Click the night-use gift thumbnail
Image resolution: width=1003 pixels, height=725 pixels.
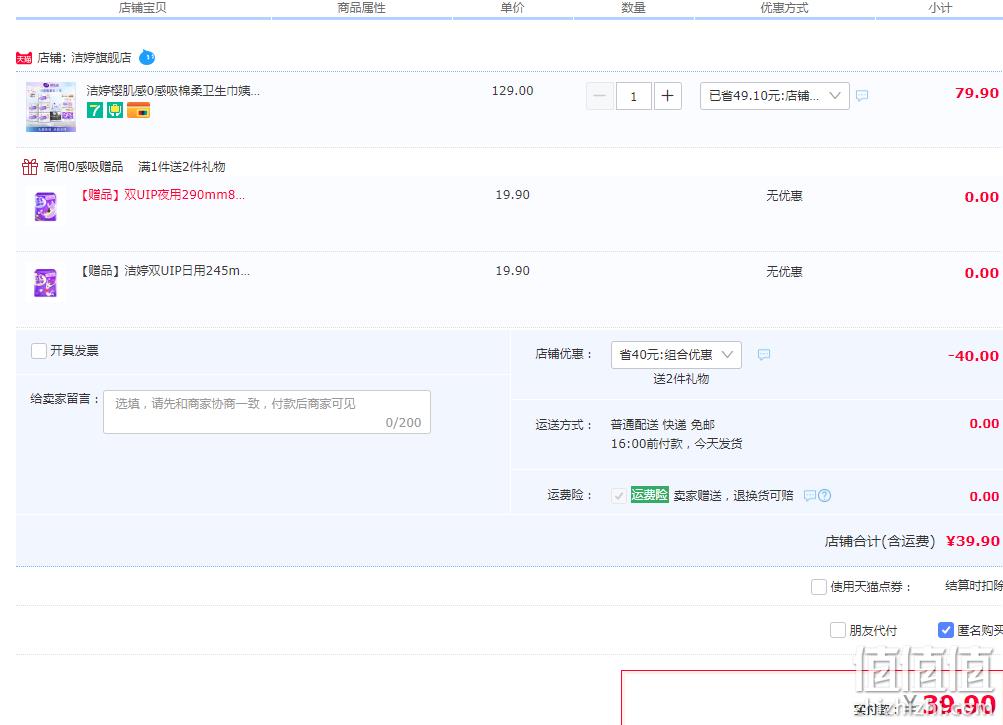tap(45, 207)
